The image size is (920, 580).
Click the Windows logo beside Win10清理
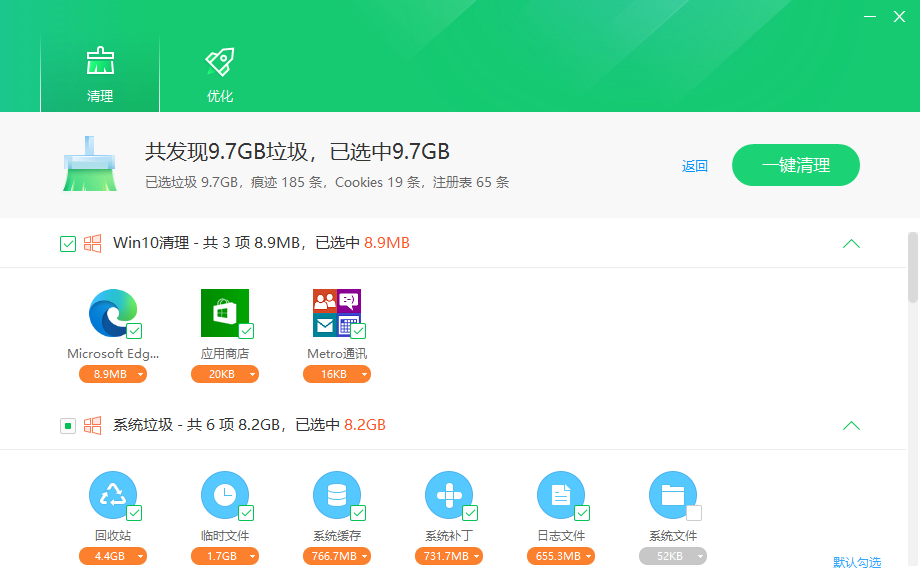click(x=92, y=243)
